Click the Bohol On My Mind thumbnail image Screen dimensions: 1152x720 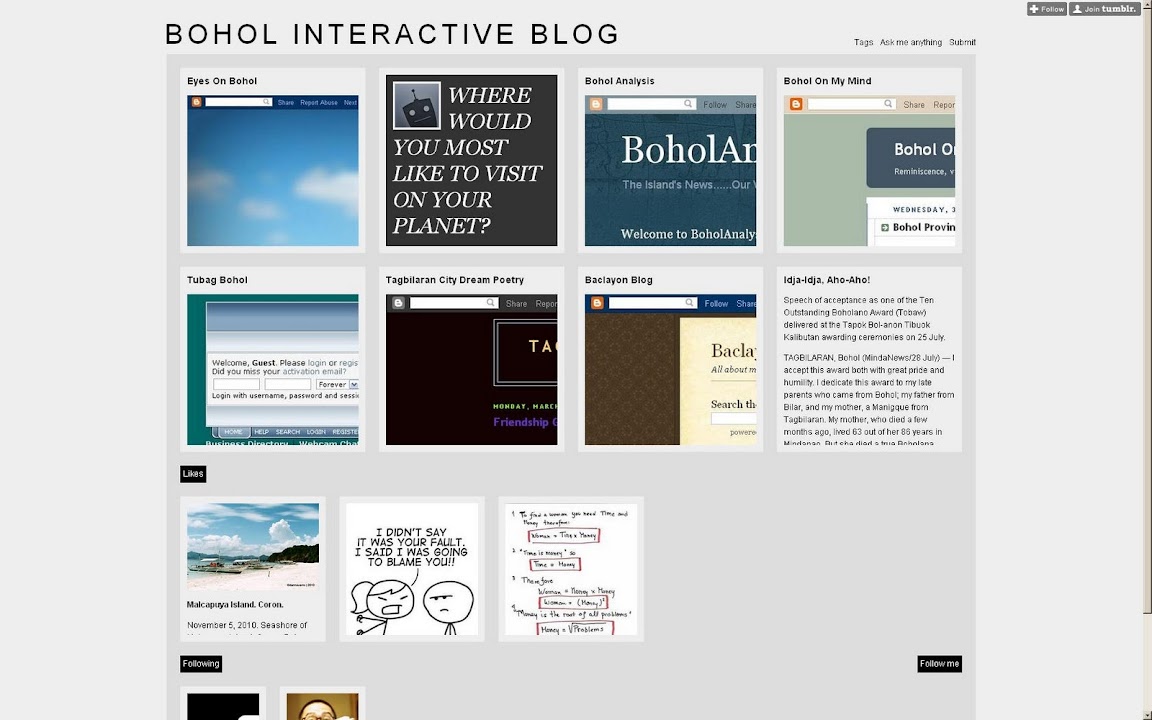(x=869, y=170)
